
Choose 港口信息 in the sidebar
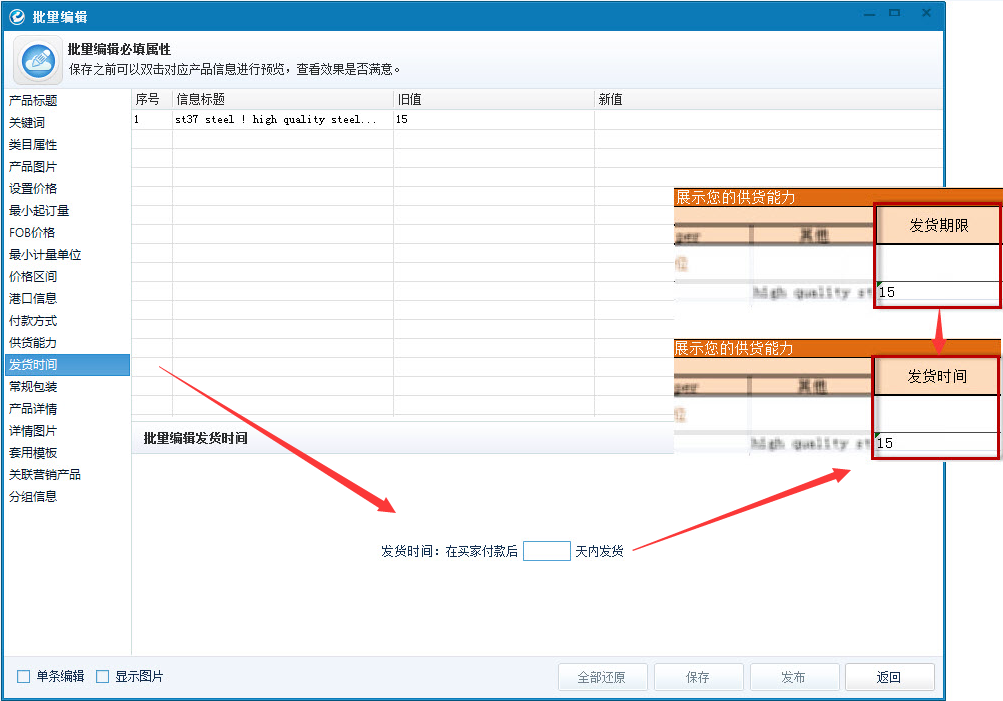(x=33, y=299)
